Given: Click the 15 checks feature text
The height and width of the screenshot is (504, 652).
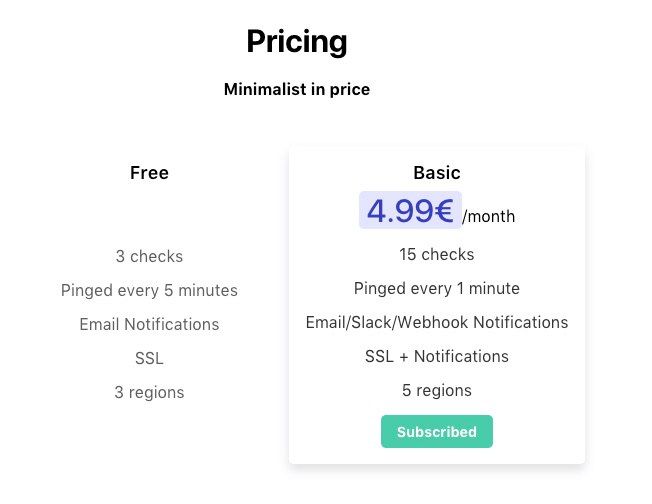Looking at the screenshot, I should pos(437,255).
